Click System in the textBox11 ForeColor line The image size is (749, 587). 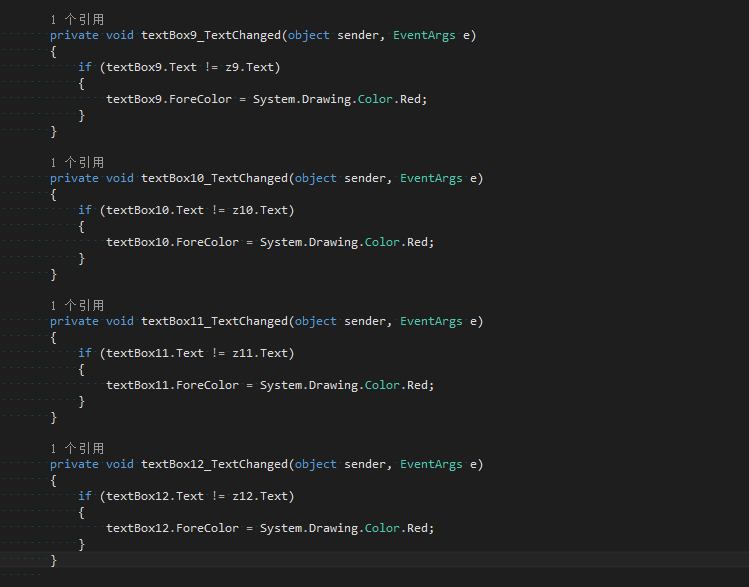[x=281, y=385]
